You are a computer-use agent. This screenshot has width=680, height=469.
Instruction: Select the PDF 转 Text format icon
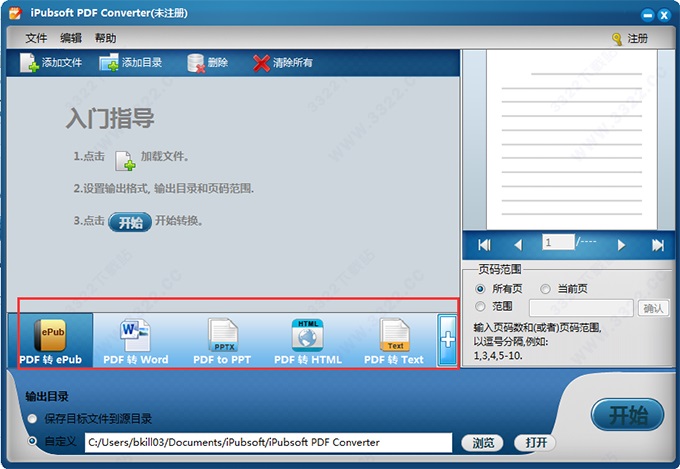pyautogui.click(x=394, y=335)
